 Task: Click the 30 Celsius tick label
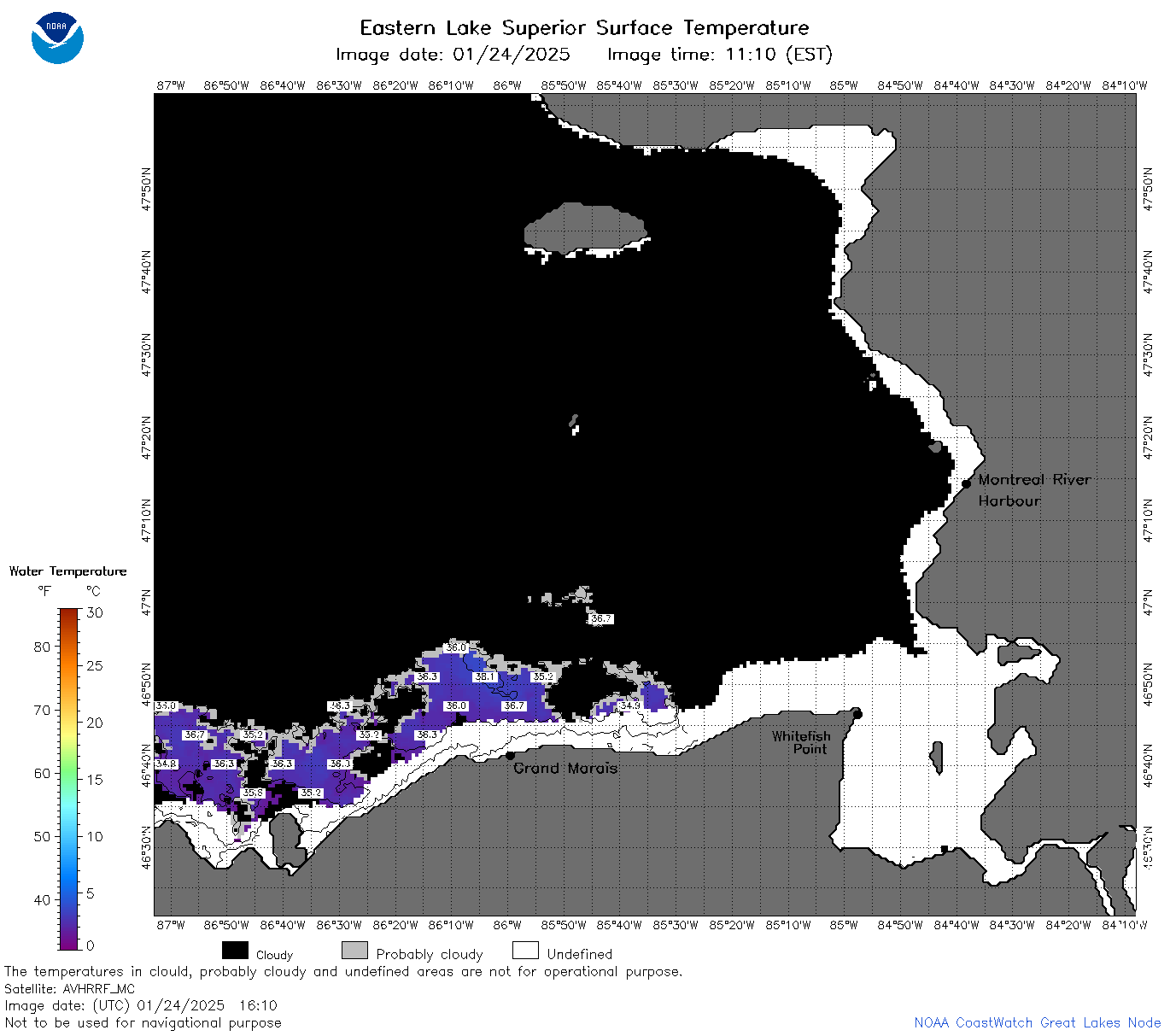click(x=95, y=612)
